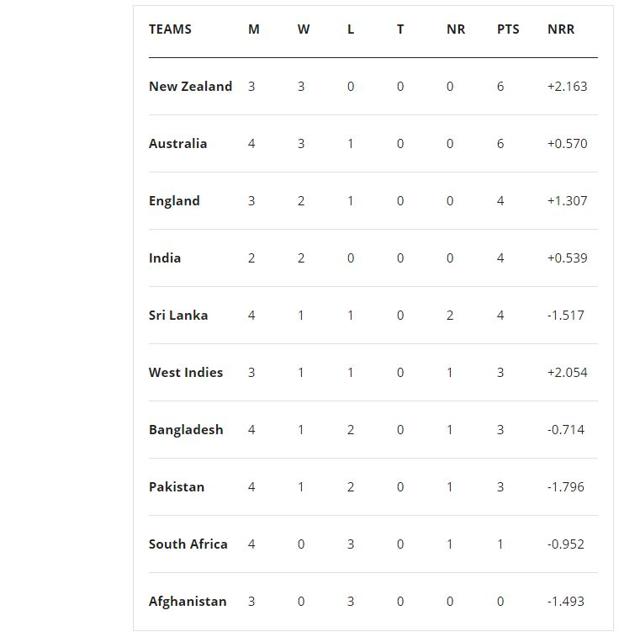Image resolution: width=640 pixels, height=637 pixels.
Task: Select the NR column header
Action: (456, 29)
